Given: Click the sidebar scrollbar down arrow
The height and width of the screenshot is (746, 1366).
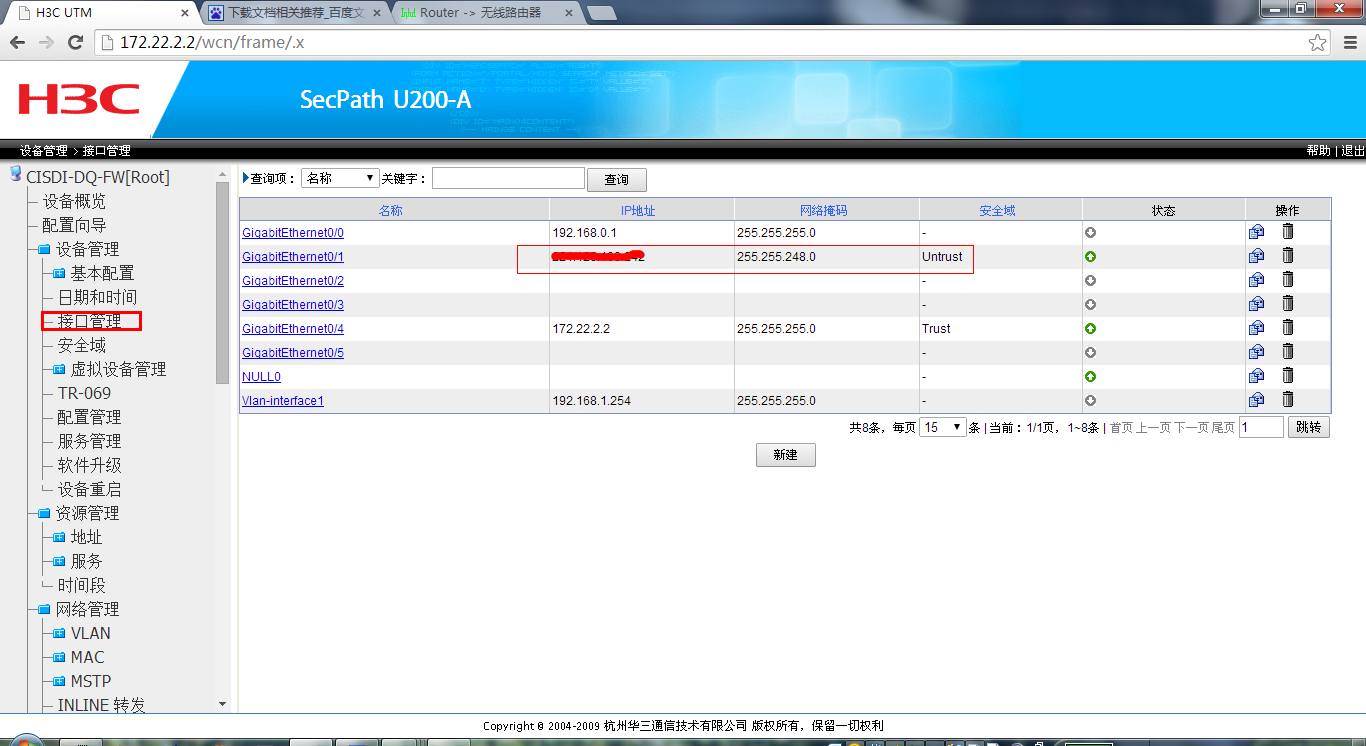Looking at the screenshot, I should tap(223, 704).
